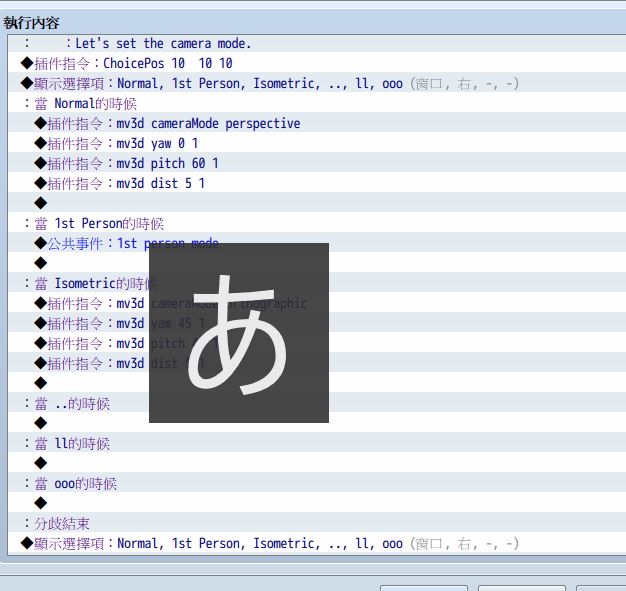Select the mv3d cameraMode orthographic command row
The width and height of the screenshot is (626, 591).
(317, 303)
